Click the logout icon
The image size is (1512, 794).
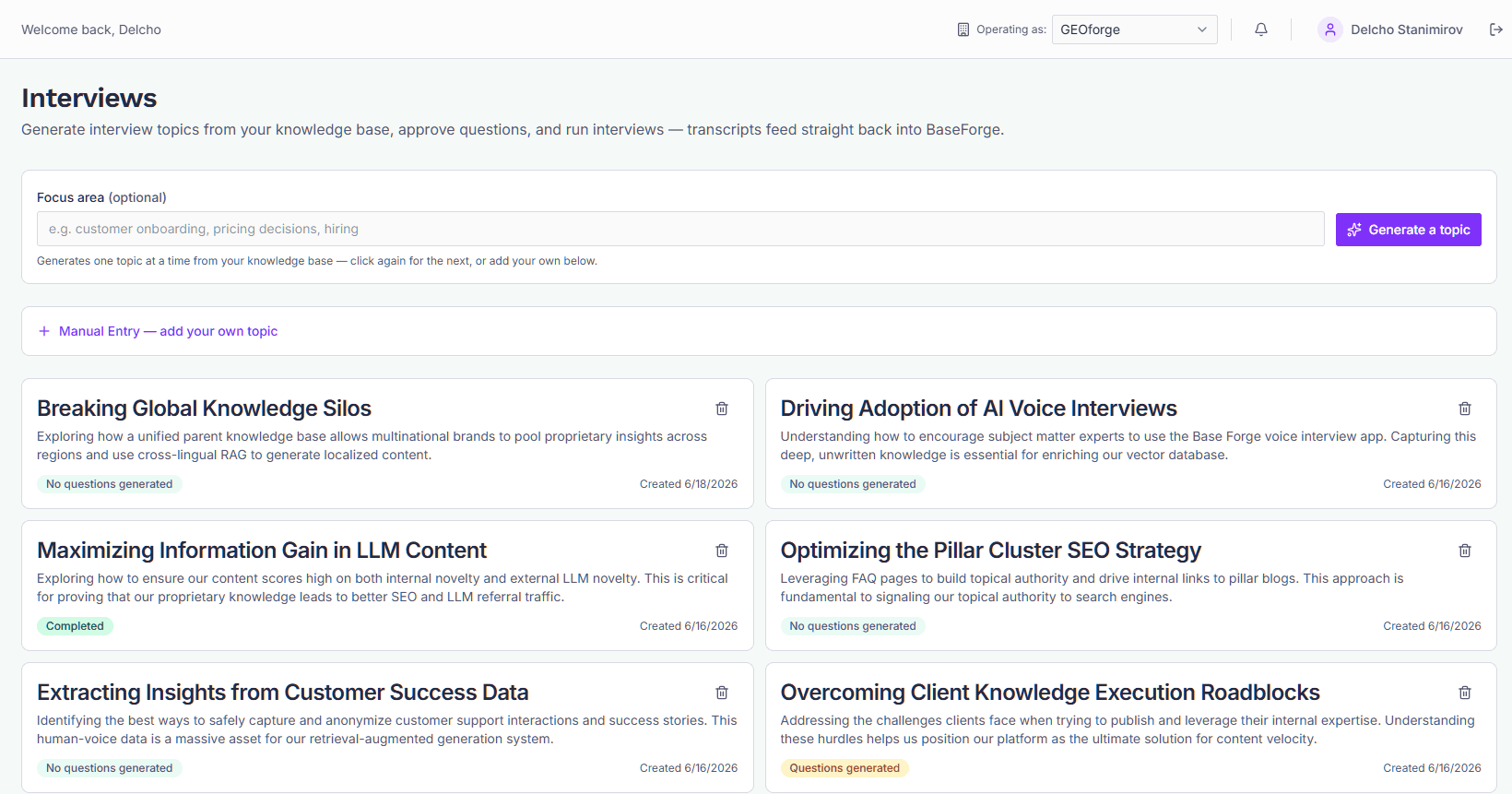(1496, 30)
